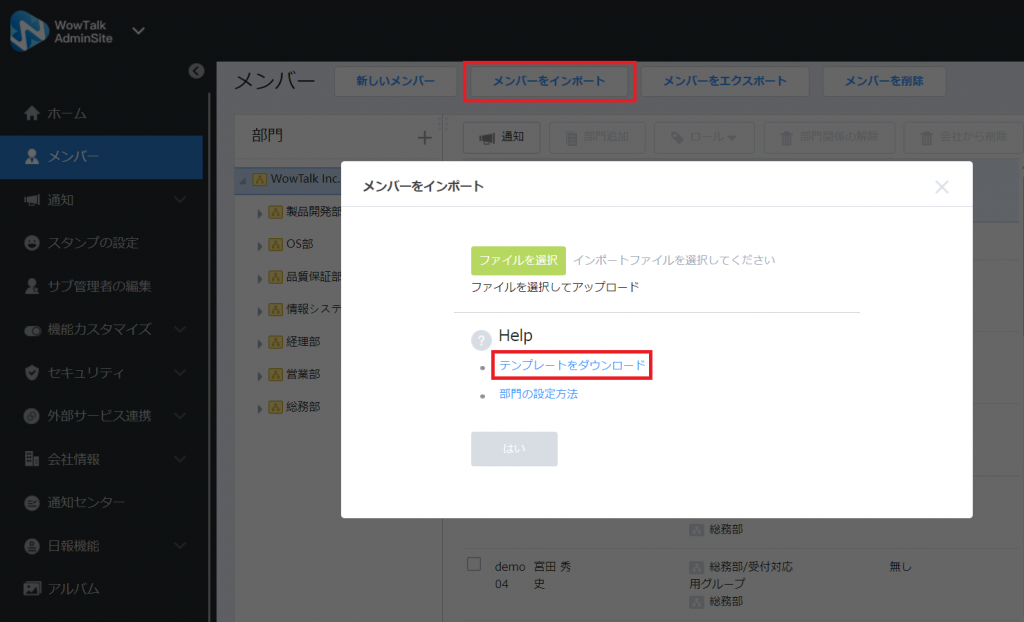The width and height of the screenshot is (1024, 622).
Task: Select WowTalk Inc. in department tree
Action: (x=305, y=178)
